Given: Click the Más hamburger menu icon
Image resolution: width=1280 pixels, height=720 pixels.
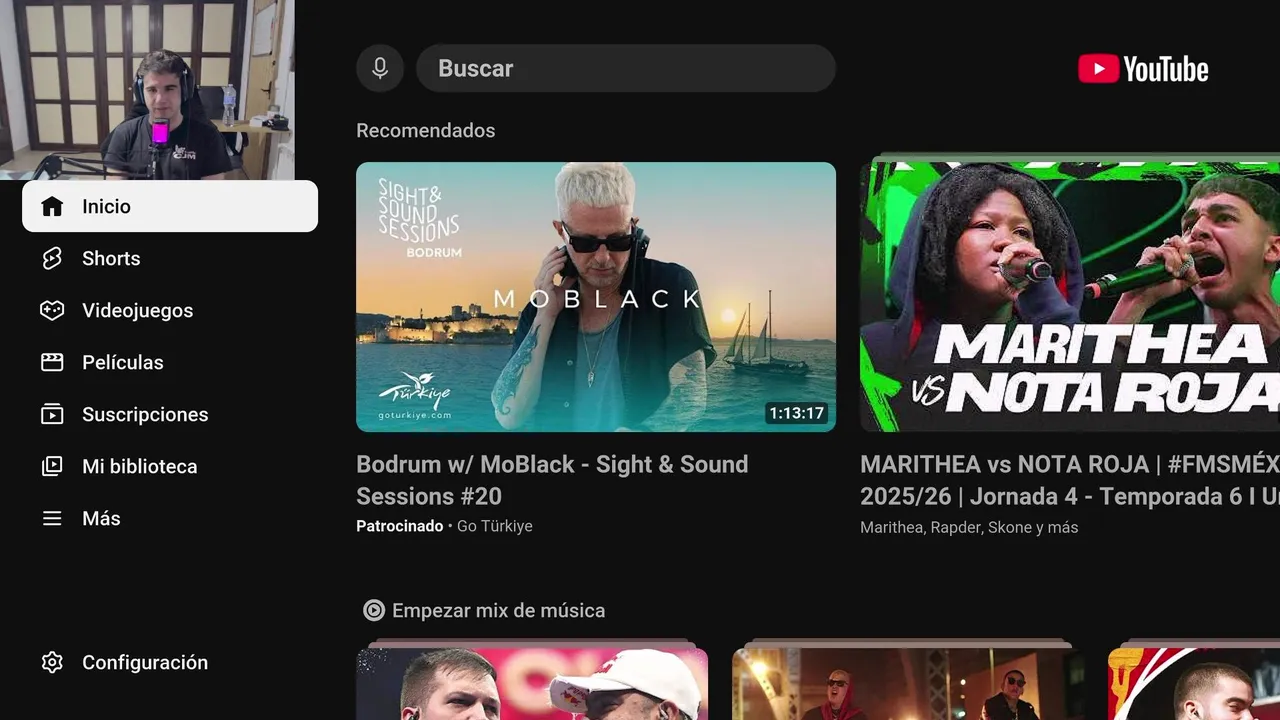Looking at the screenshot, I should click(x=52, y=518).
